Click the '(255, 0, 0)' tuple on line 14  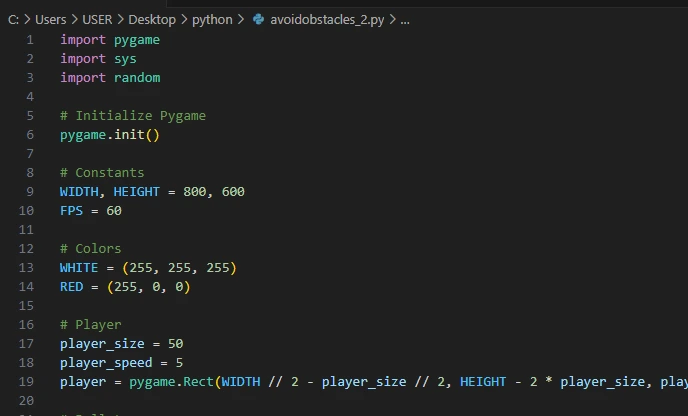point(149,287)
